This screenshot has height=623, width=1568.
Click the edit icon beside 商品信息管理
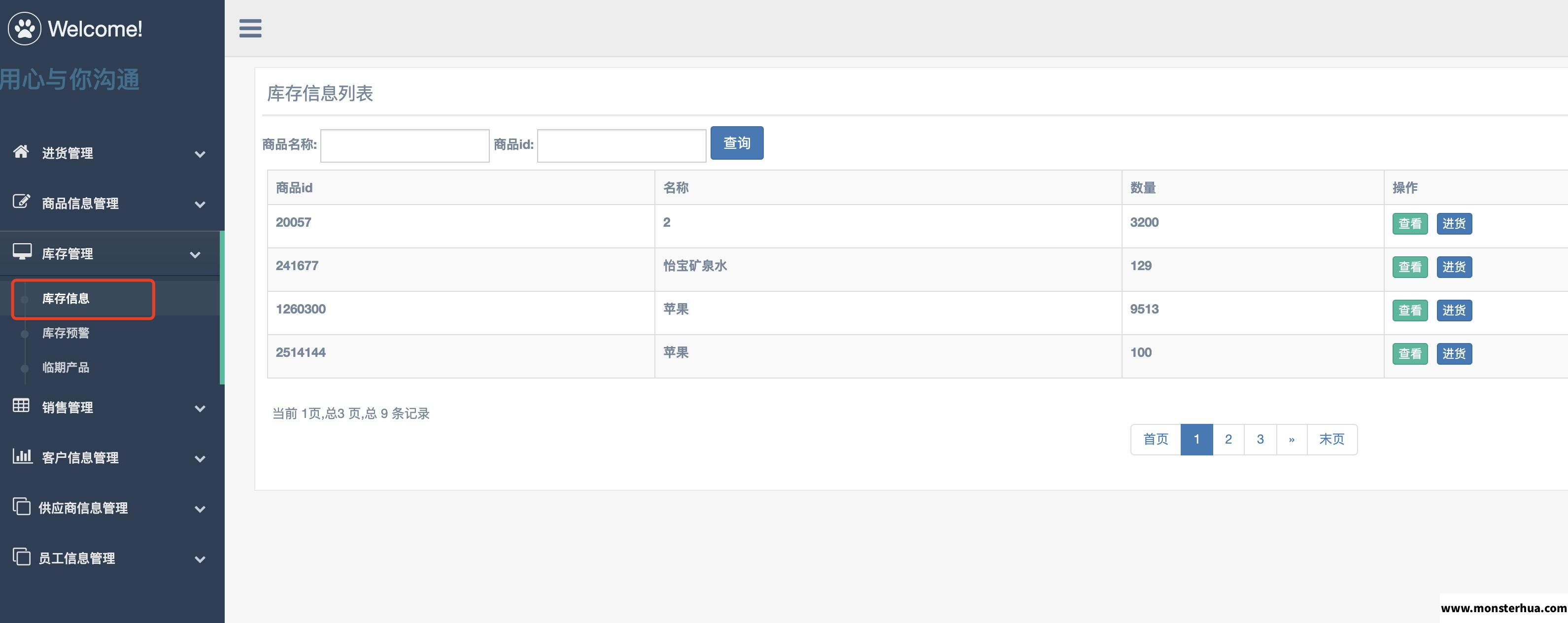[21, 202]
